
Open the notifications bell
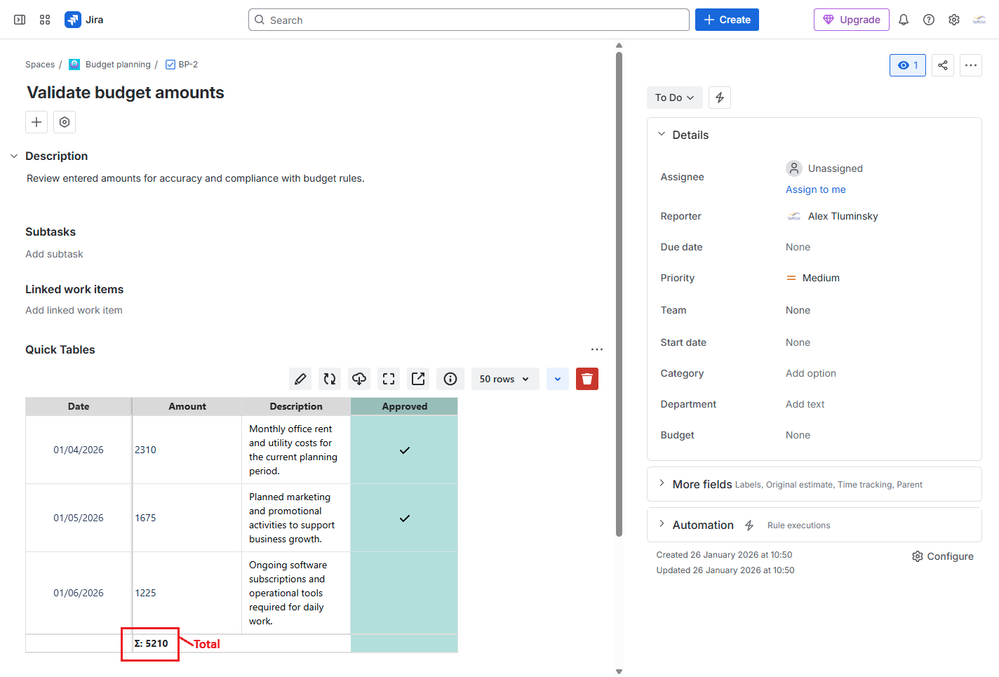click(903, 20)
